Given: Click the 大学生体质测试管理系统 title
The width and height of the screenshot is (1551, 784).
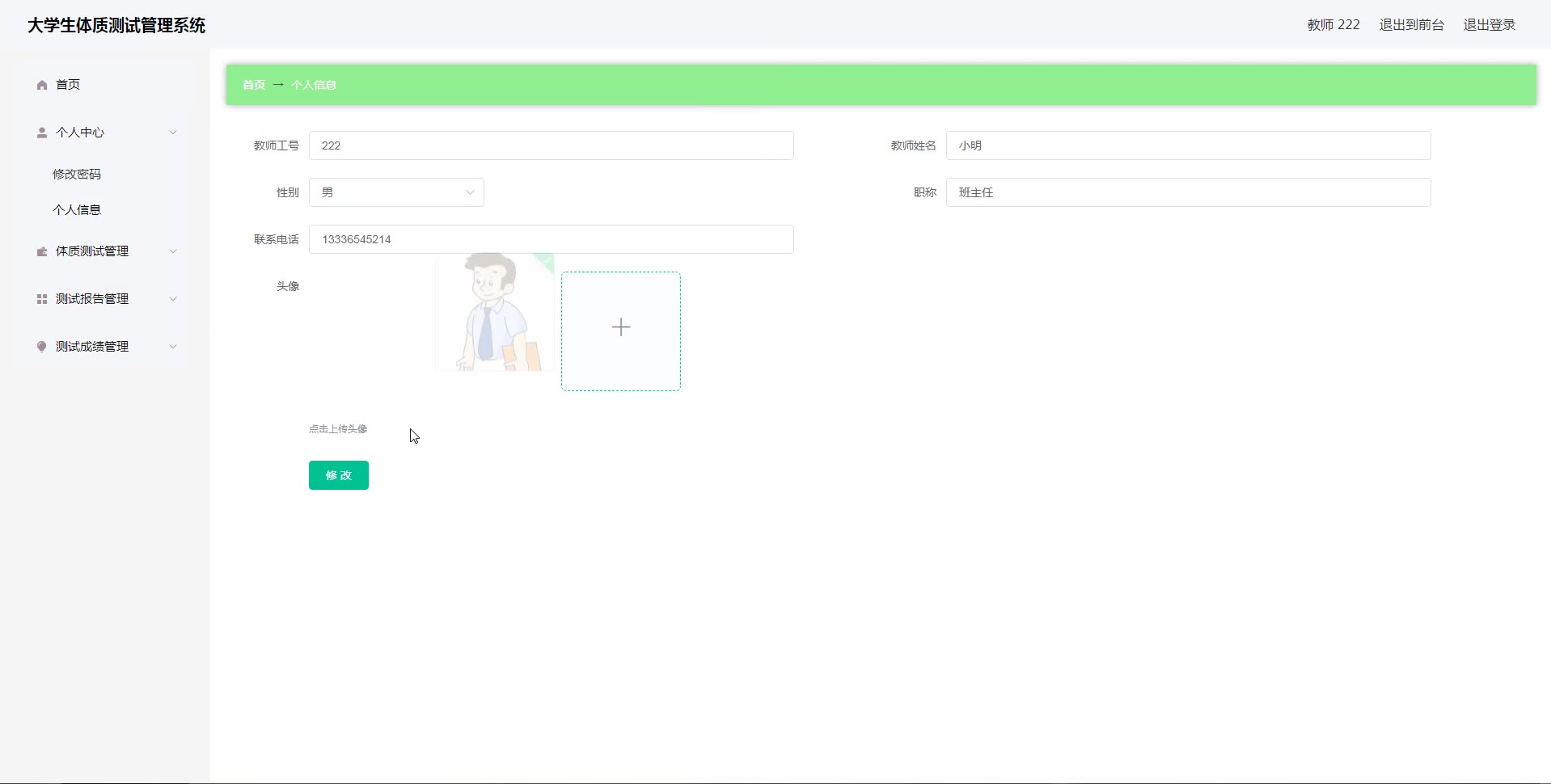Looking at the screenshot, I should click(x=116, y=25).
